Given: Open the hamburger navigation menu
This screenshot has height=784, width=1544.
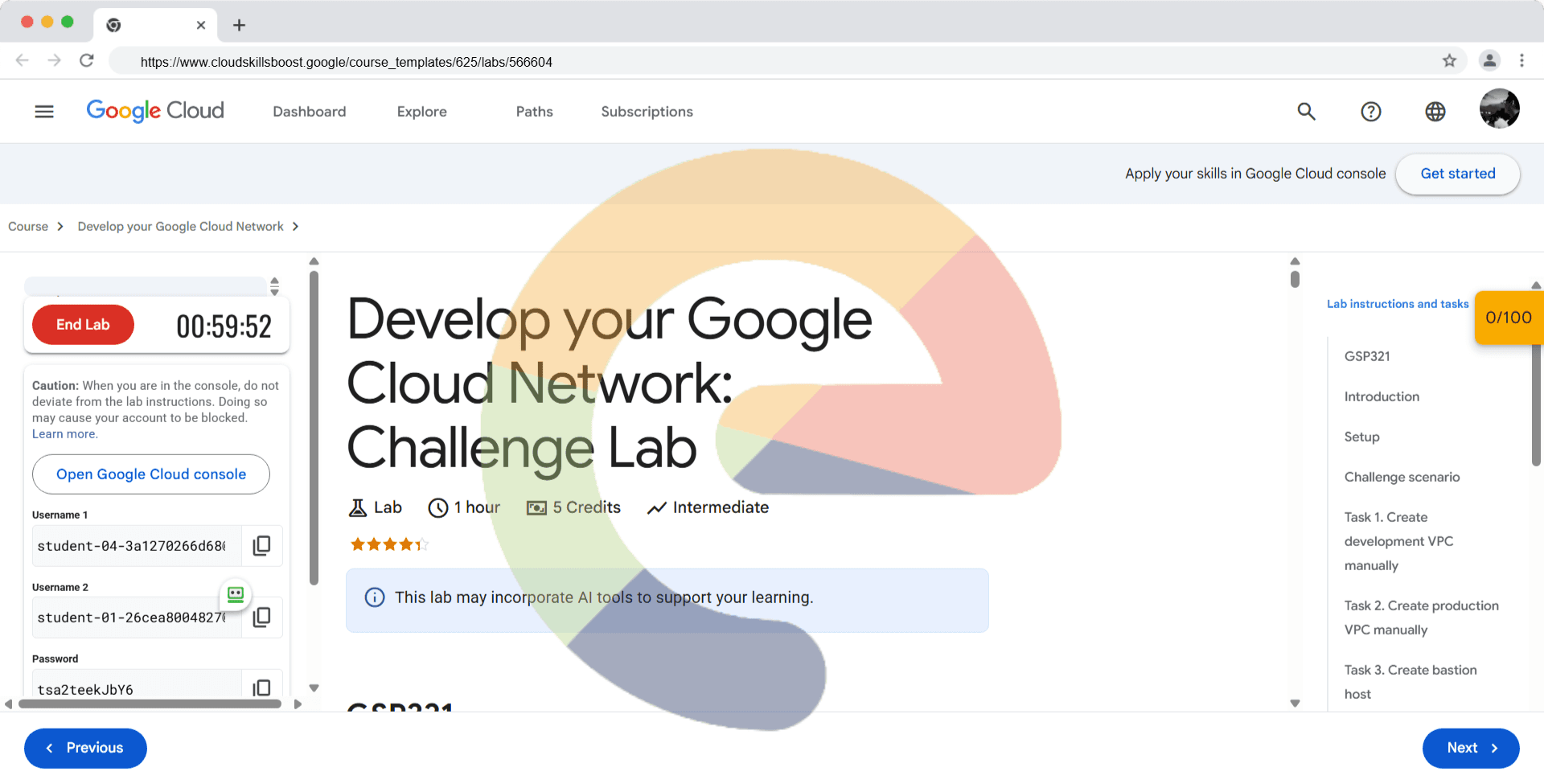Looking at the screenshot, I should [44, 112].
